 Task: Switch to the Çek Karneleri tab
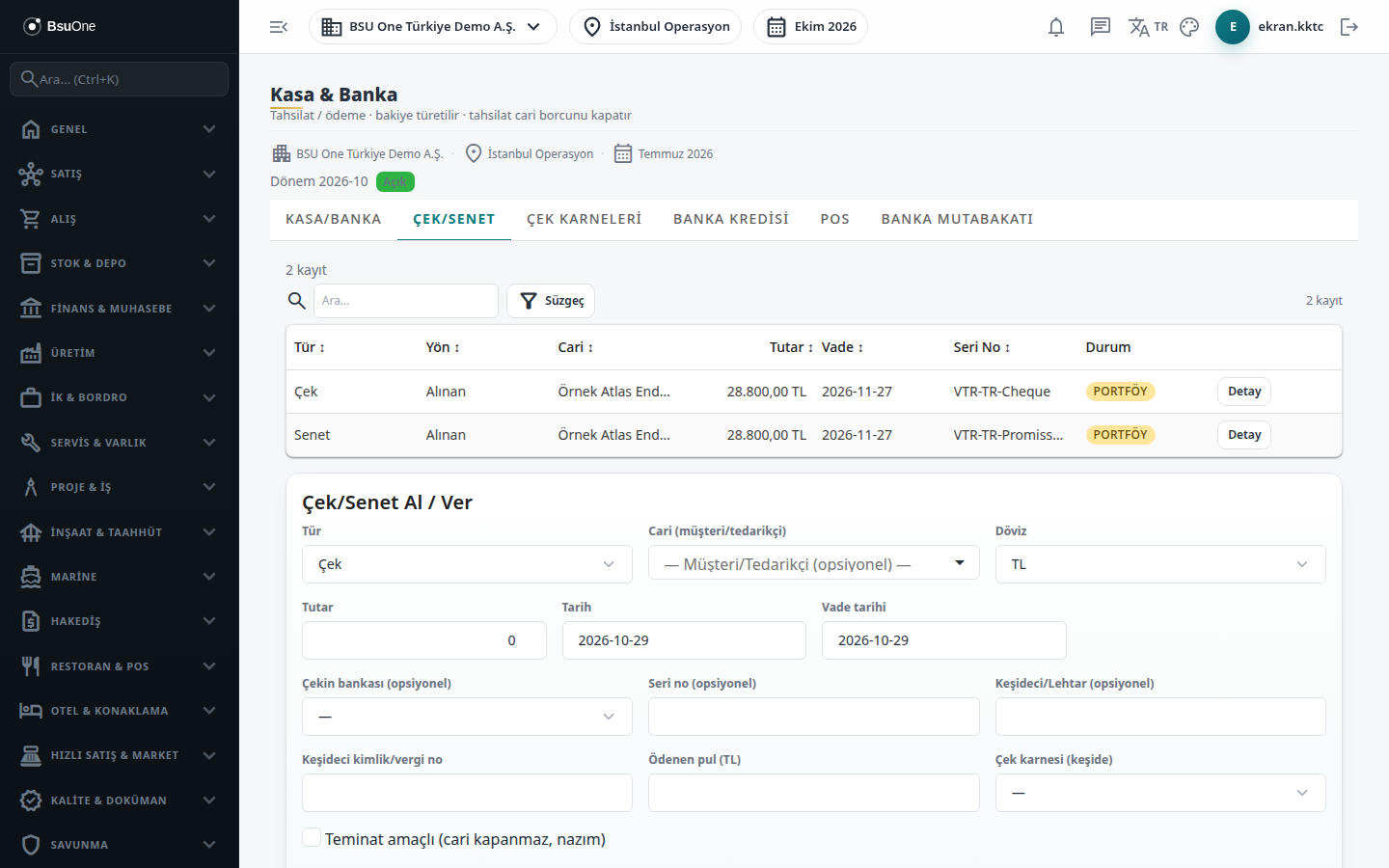(x=584, y=219)
